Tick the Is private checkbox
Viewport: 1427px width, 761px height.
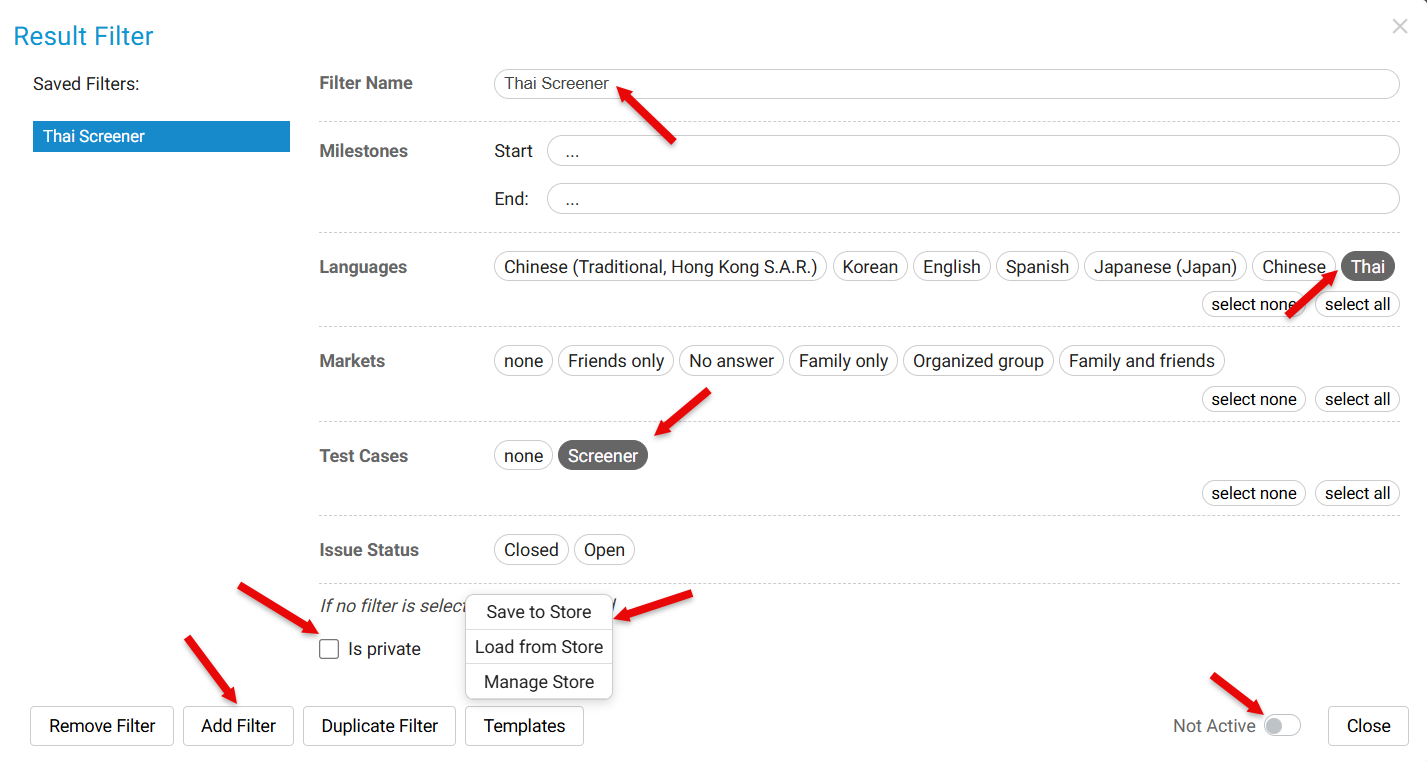(x=329, y=649)
